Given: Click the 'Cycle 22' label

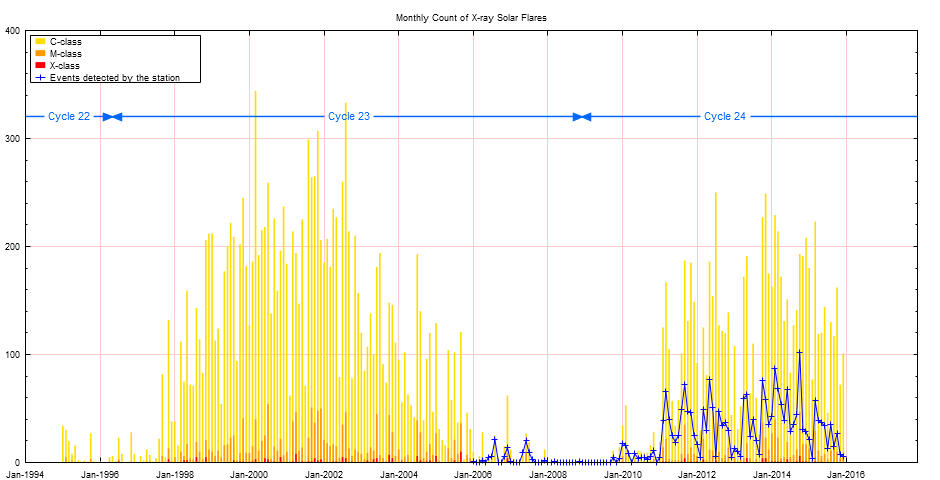Looking at the screenshot, I should (69, 117).
